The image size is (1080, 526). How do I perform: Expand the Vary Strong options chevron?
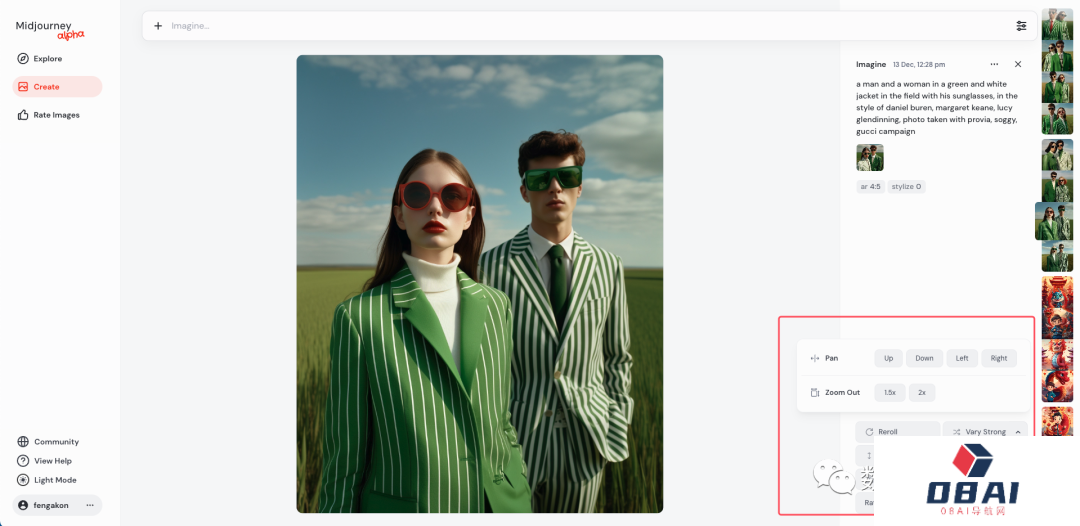(x=1018, y=432)
